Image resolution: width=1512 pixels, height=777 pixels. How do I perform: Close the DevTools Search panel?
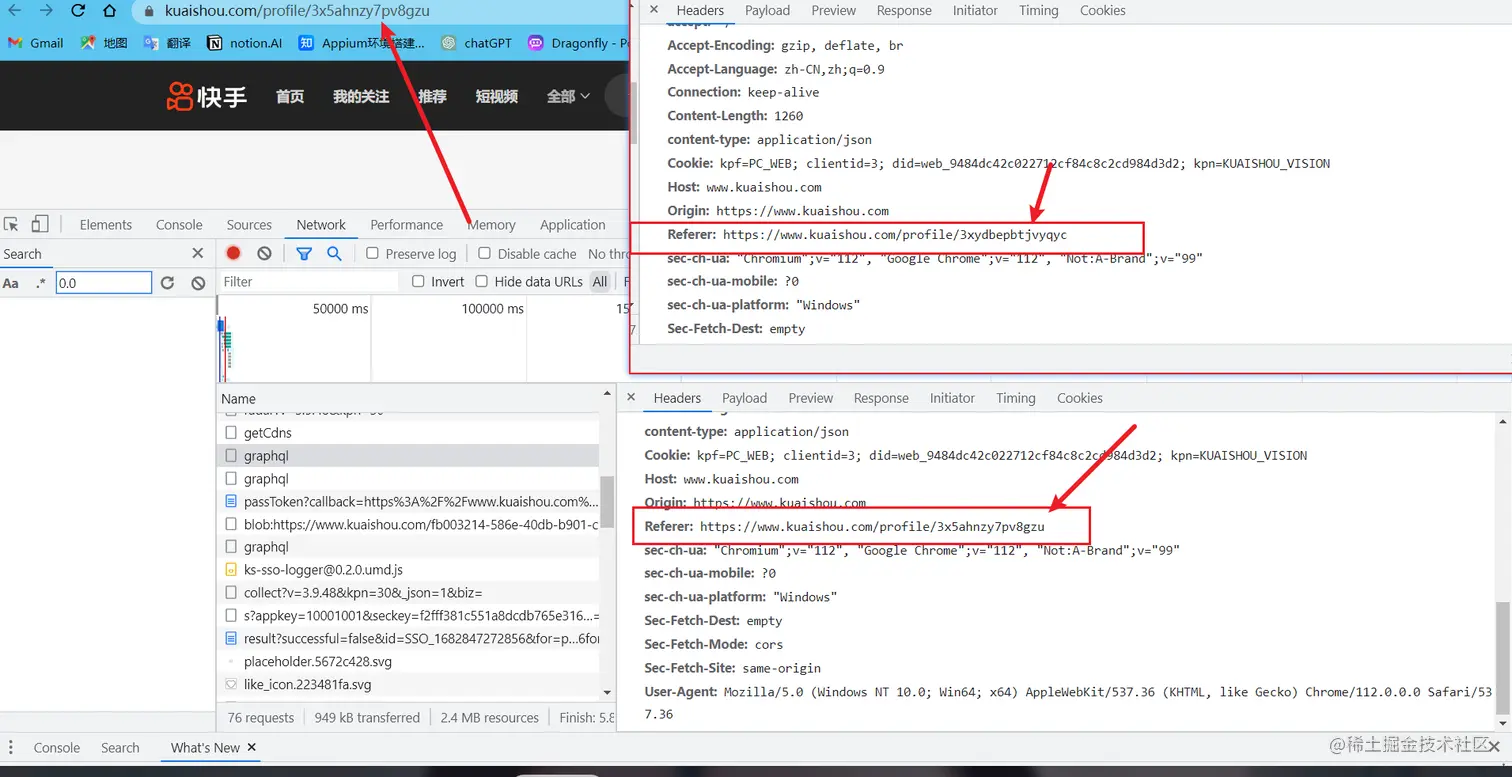[197, 253]
